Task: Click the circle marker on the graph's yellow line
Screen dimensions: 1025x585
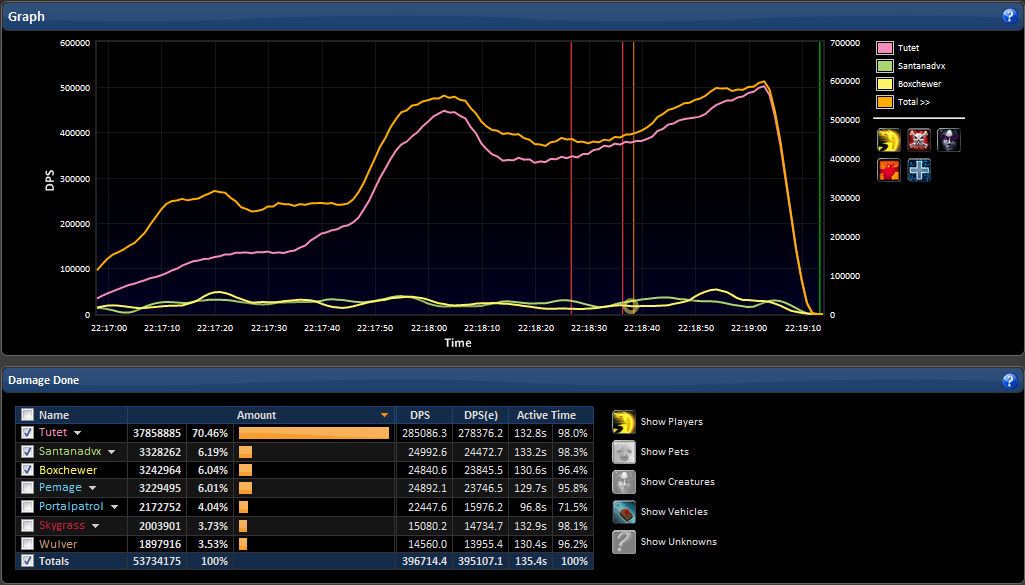Action: tap(630, 306)
